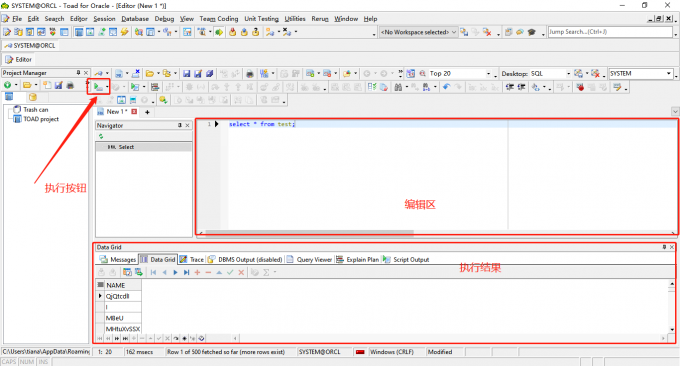680x366 pixels.
Task: Switch to the Script Output tab
Action: click(406, 259)
